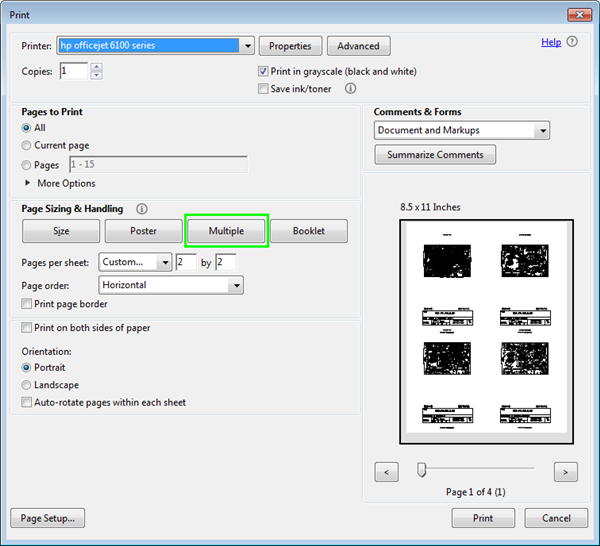Open the Help link
The width and height of the screenshot is (600, 546).
(551, 42)
